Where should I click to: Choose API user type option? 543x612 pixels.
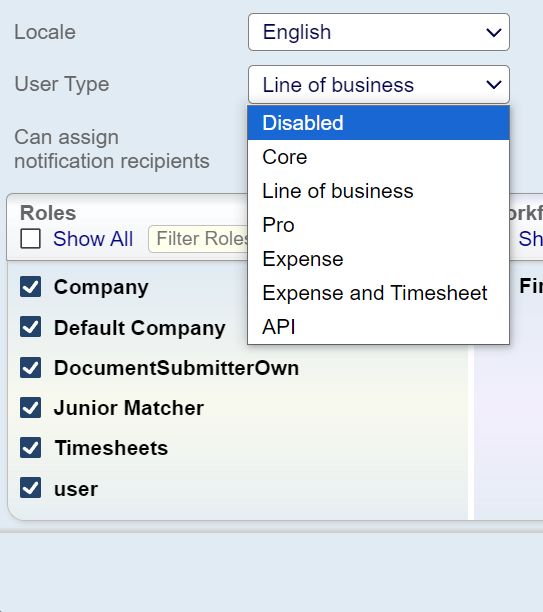(x=378, y=327)
